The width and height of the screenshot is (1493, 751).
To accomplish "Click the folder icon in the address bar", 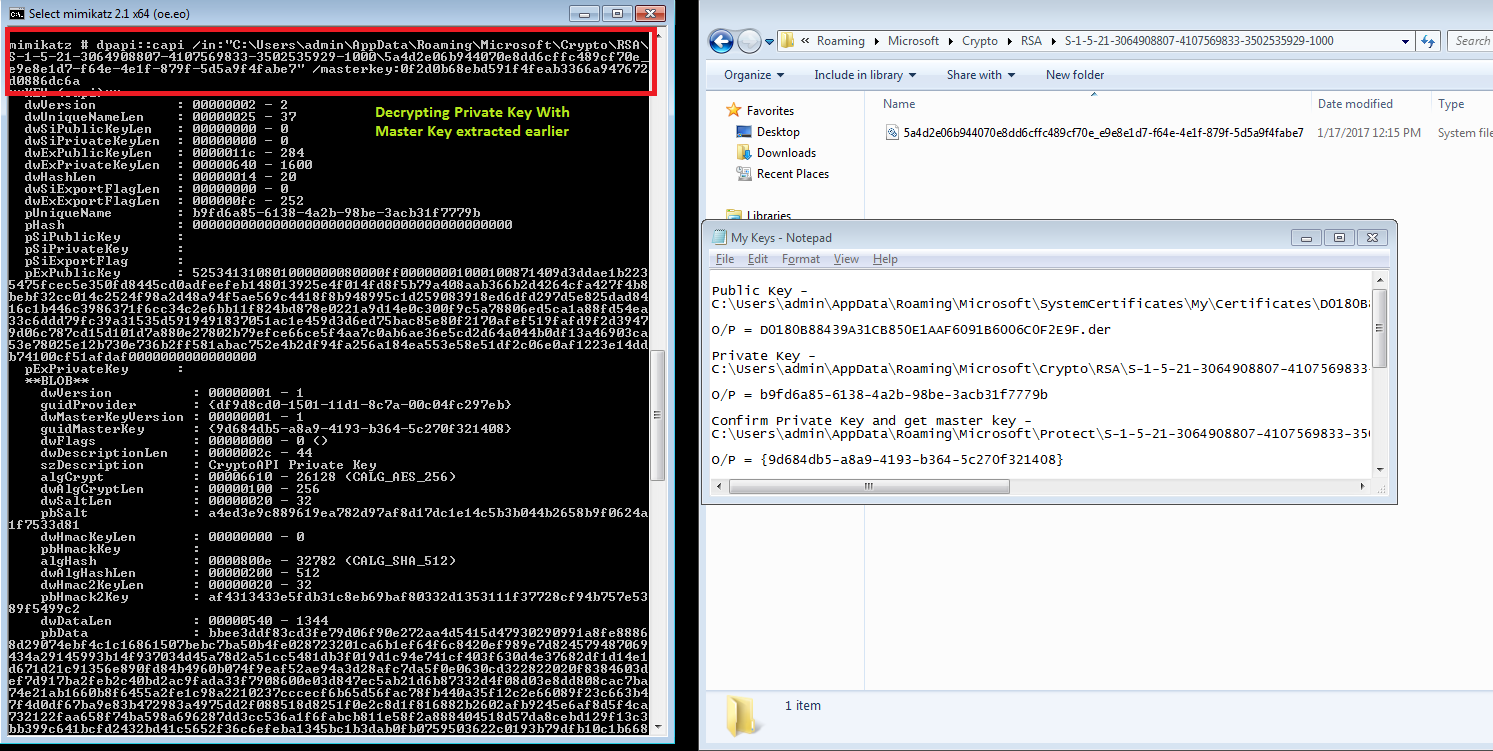I will tap(788, 41).
